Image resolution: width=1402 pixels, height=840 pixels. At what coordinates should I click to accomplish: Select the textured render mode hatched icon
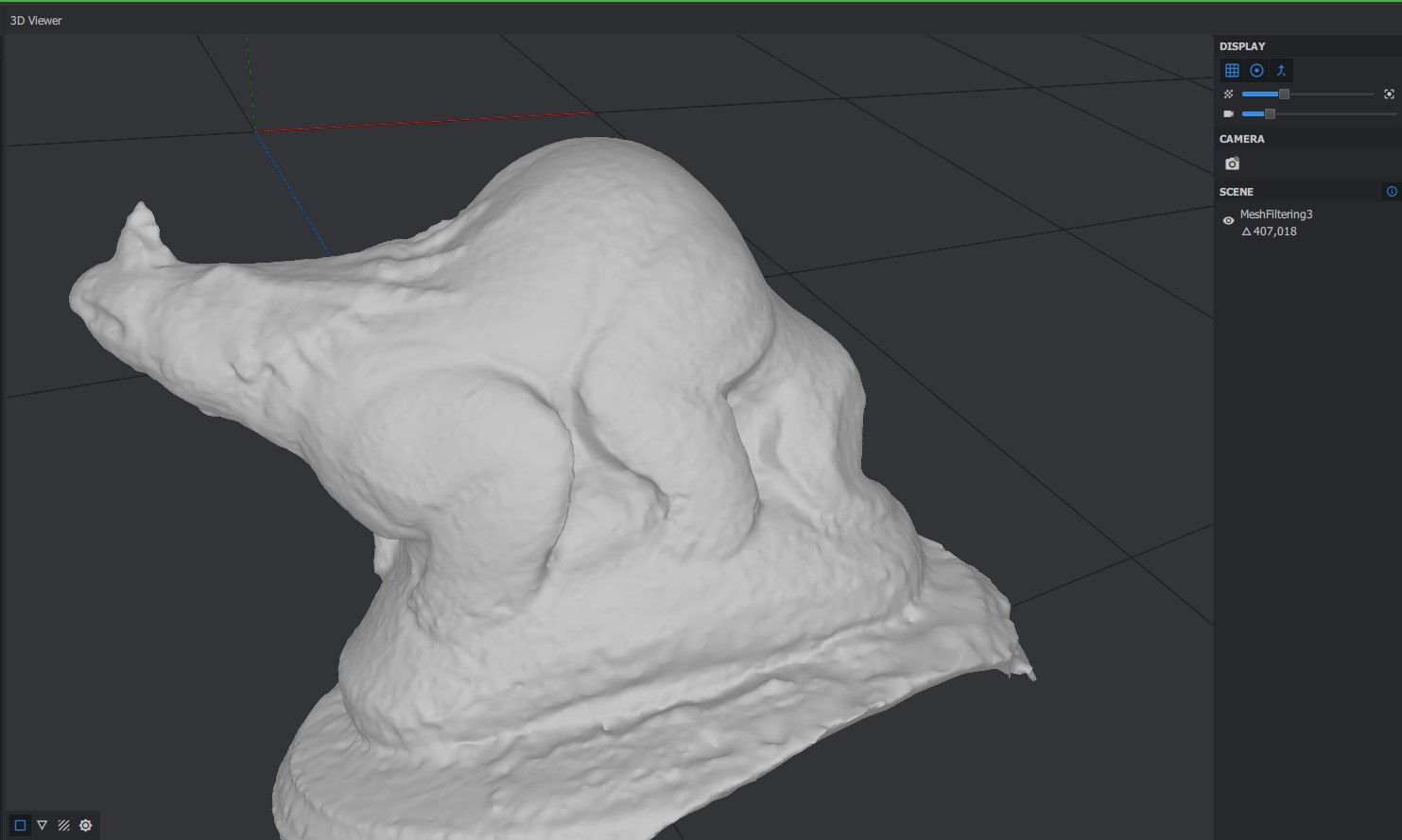[x=63, y=825]
